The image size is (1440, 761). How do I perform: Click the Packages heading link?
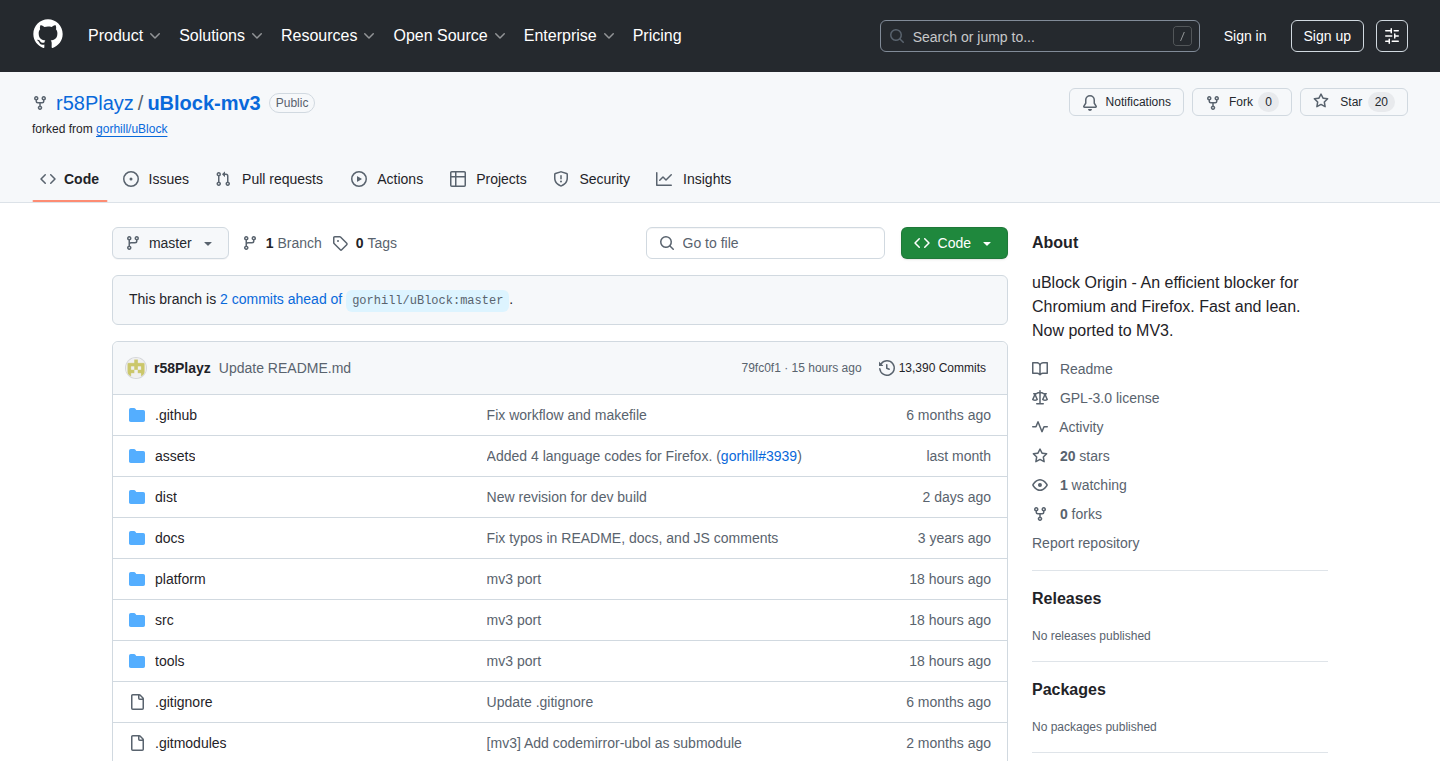[x=1069, y=689]
